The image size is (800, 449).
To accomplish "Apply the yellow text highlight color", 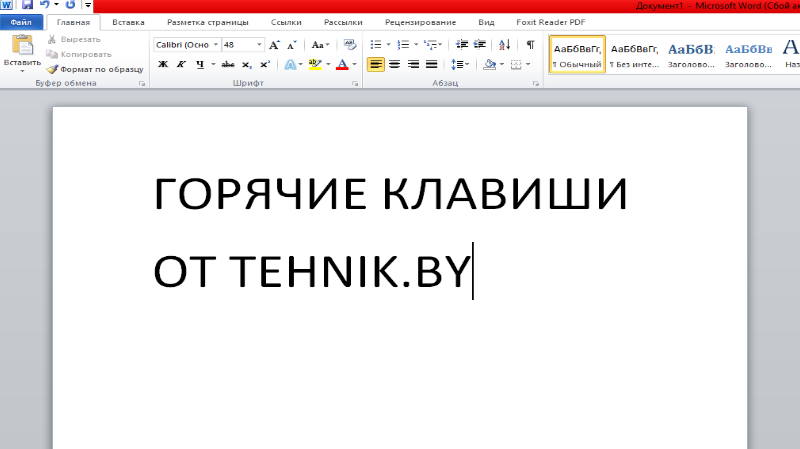I will point(315,64).
